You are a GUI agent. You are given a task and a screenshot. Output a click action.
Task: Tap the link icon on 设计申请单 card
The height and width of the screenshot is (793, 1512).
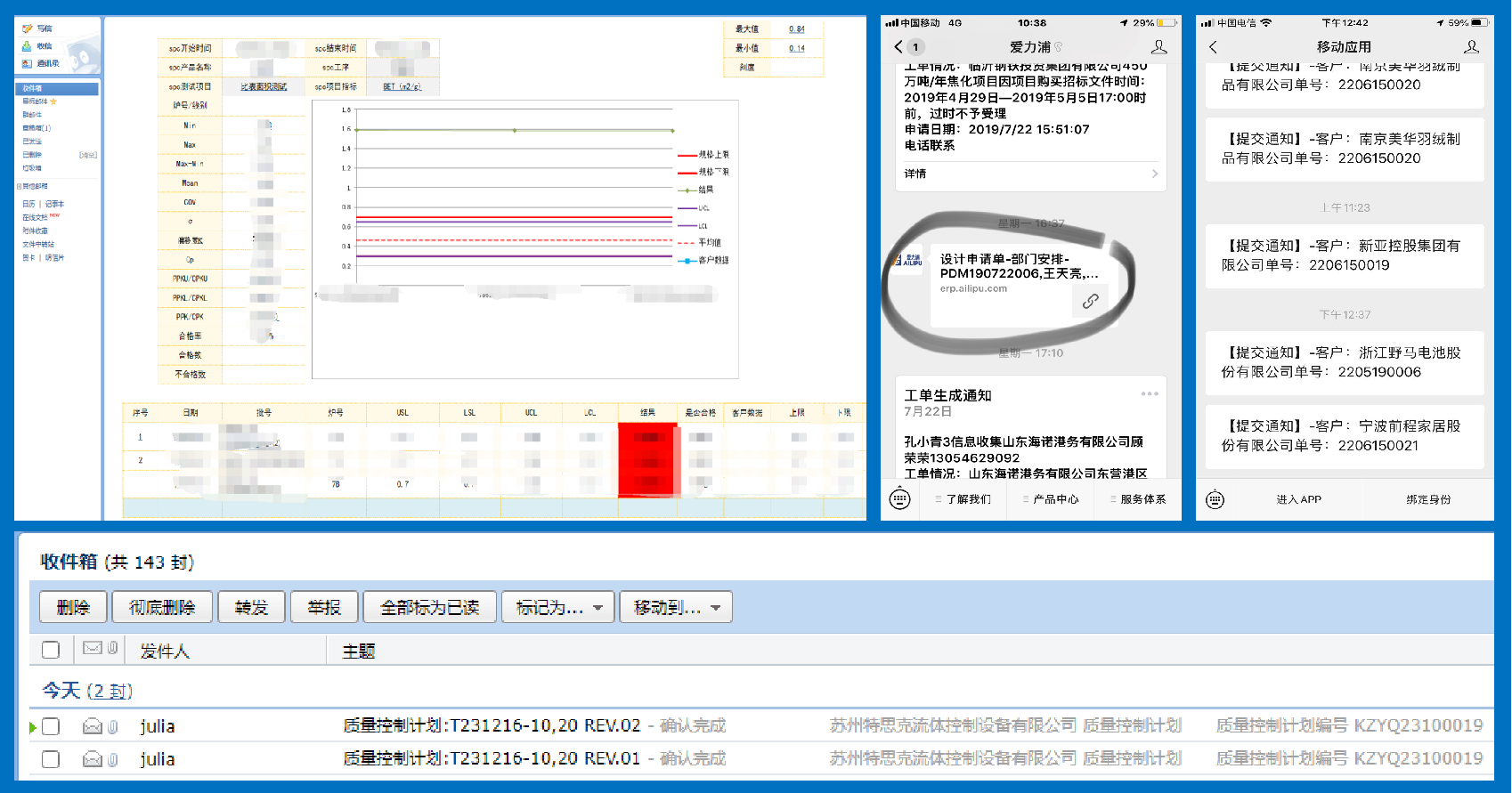tap(1090, 301)
